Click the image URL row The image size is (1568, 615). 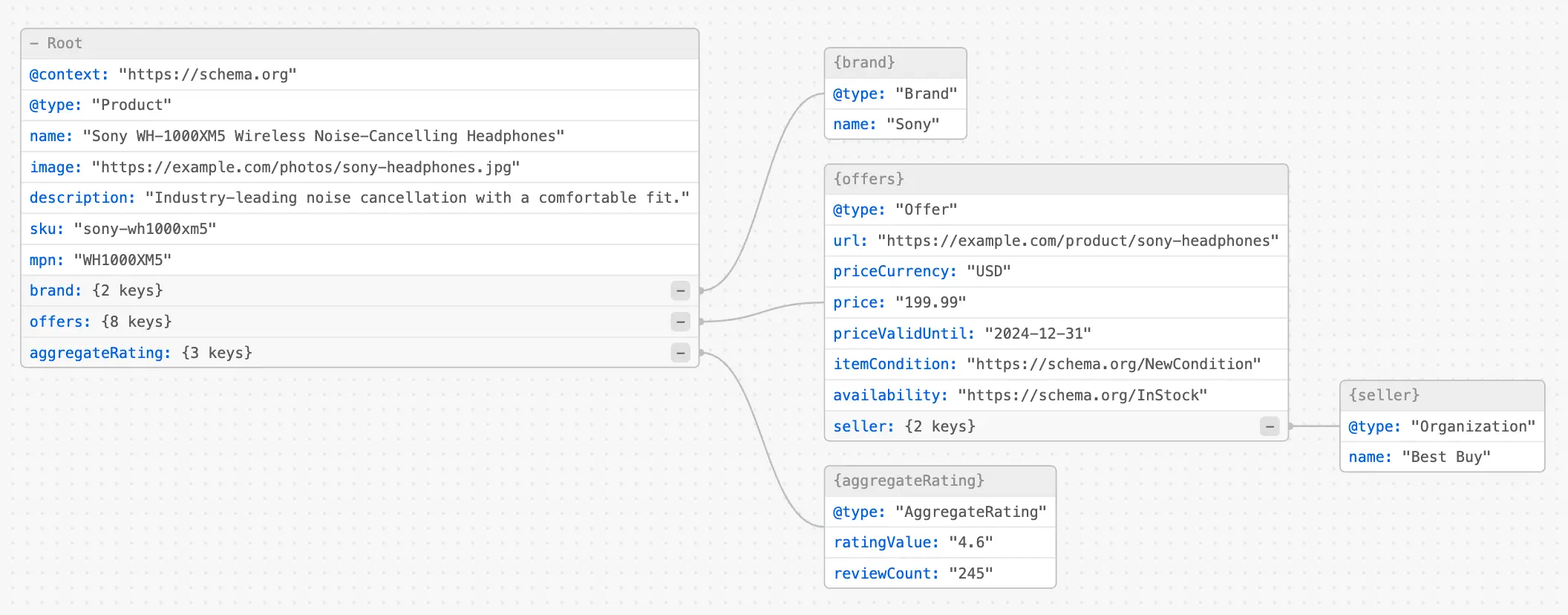click(360, 167)
